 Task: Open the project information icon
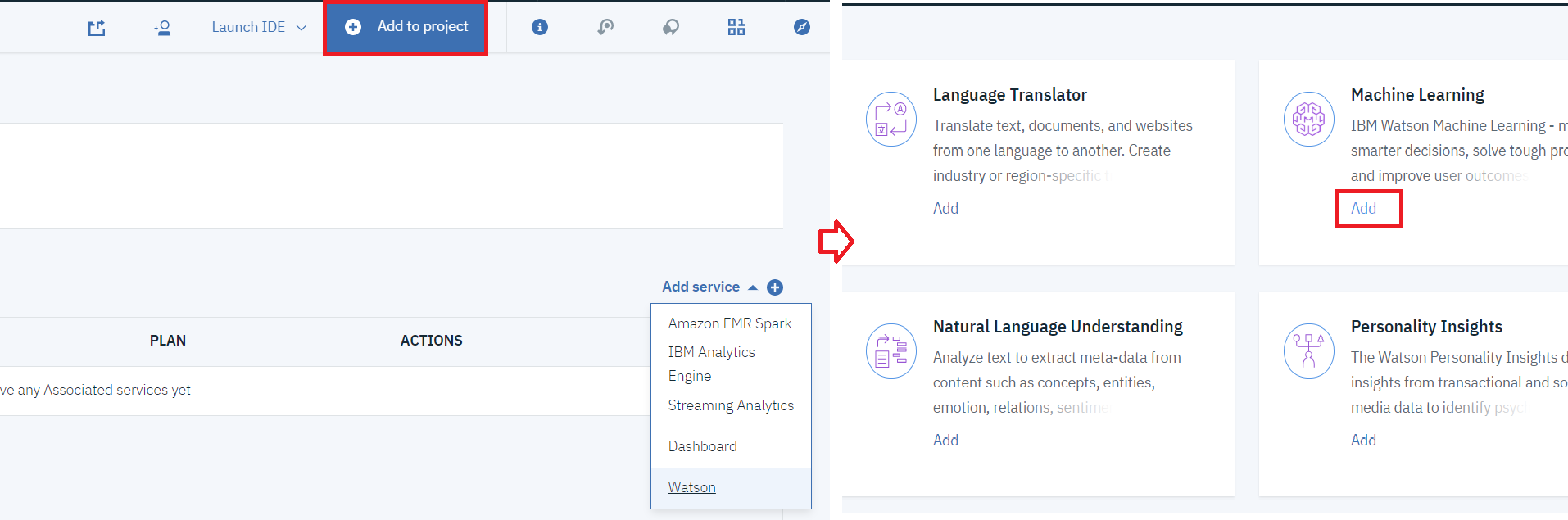(540, 27)
